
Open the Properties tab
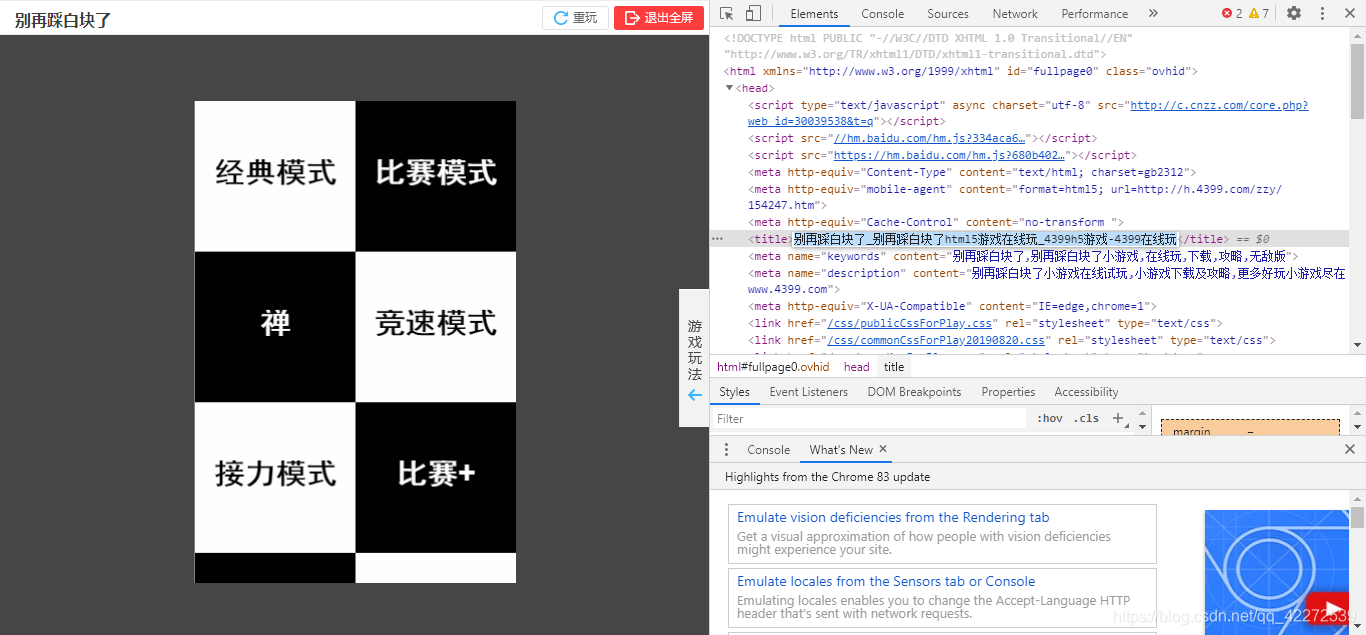[x=1008, y=392]
